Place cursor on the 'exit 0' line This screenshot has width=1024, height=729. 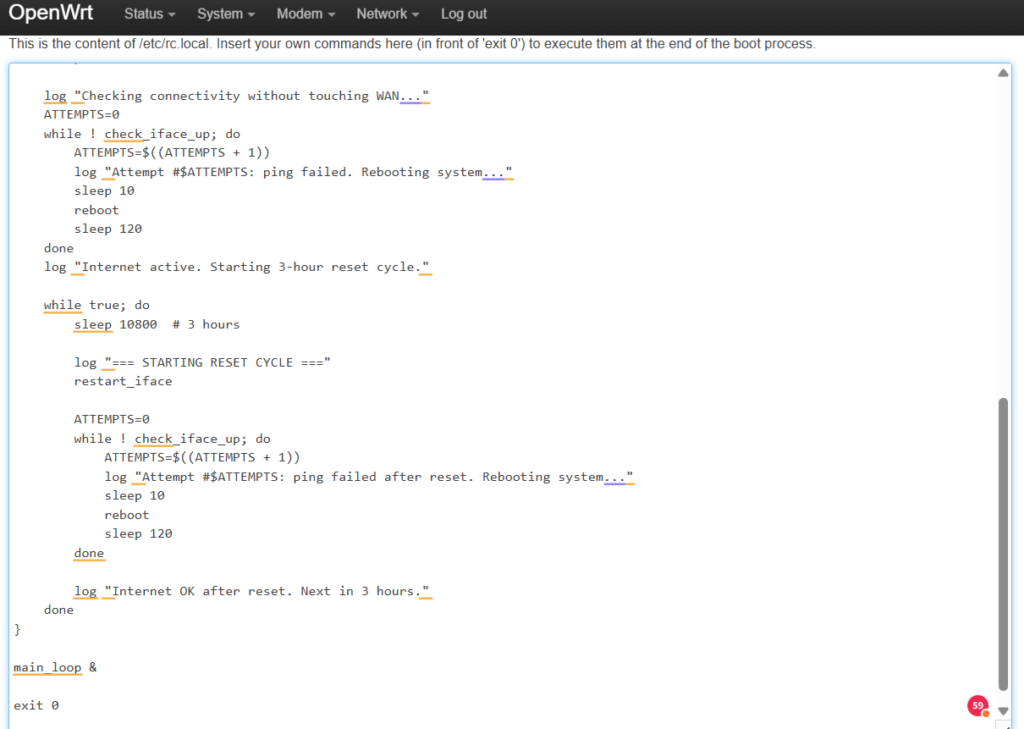point(36,705)
